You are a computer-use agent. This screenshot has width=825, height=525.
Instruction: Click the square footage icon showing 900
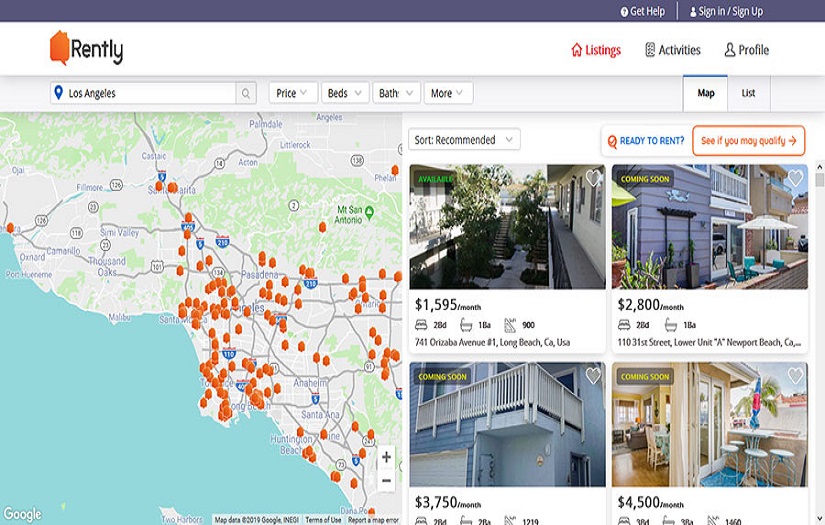point(510,325)
